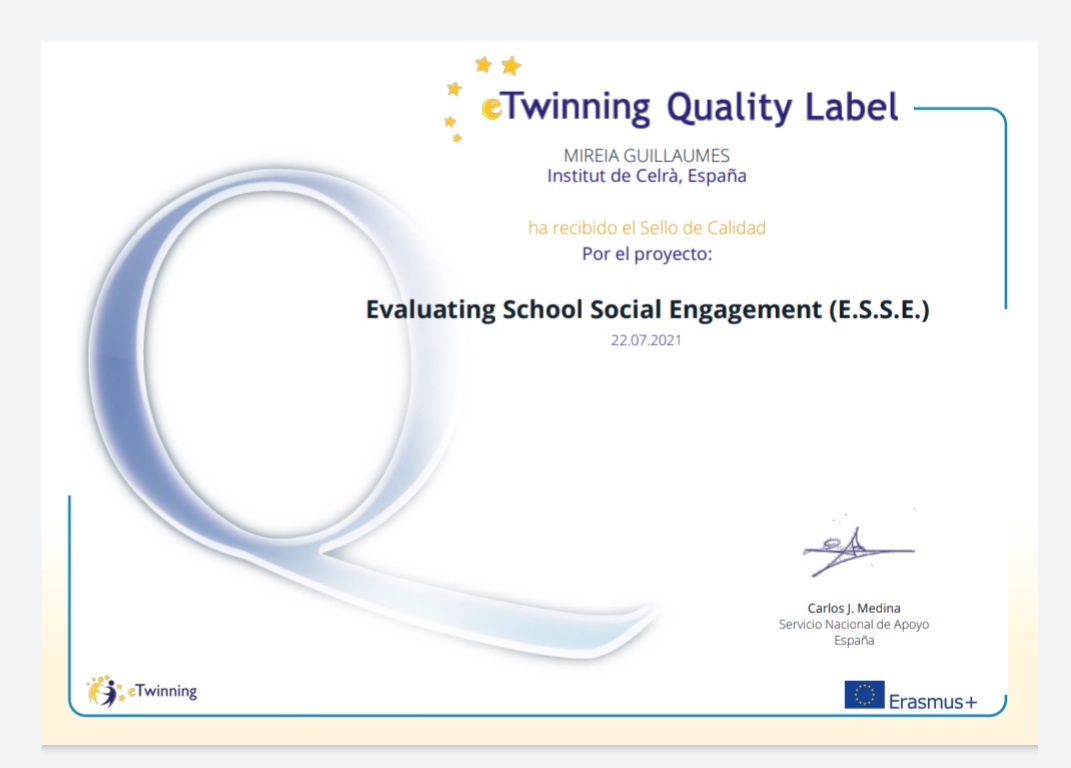This screenshot has height=768, width=1071.
Task: Click the EU flag icon beside Erasmus+
Action: pyautogui.click(x=864, y=695)
